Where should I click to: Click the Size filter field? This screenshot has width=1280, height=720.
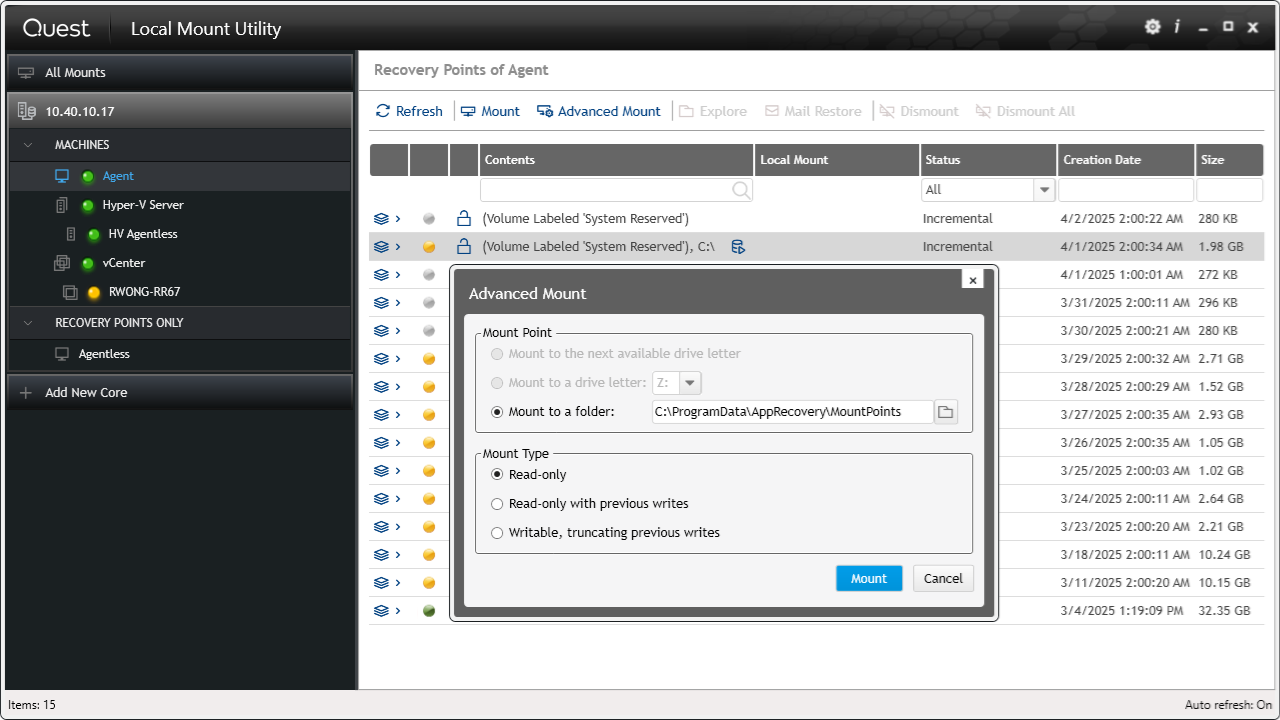[1230, 190]
